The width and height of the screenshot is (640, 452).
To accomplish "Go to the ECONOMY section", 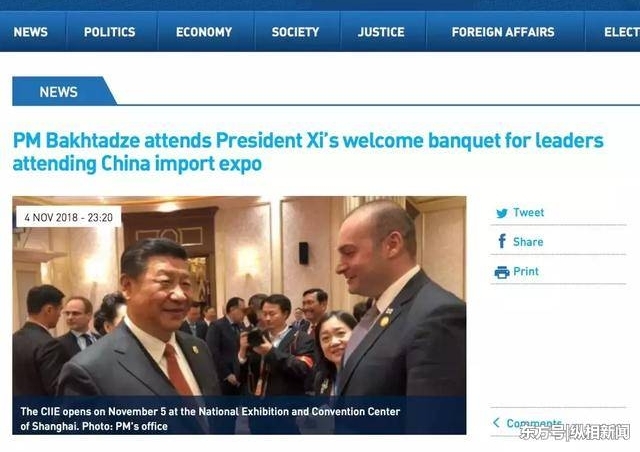I will click(204, 32).
